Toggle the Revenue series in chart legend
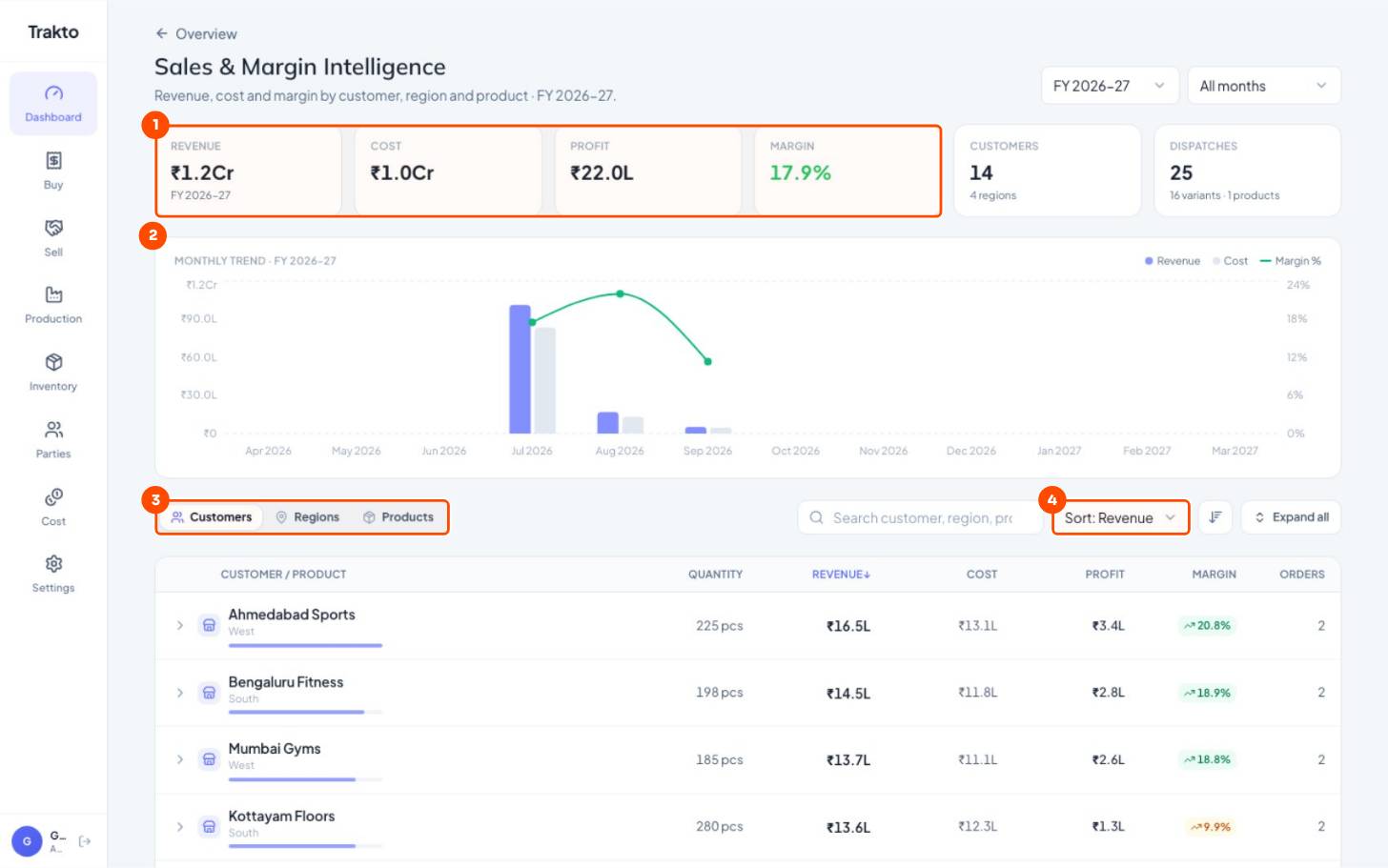Viewport: 1388px width, 868px height. click(x=1172, y=261)
